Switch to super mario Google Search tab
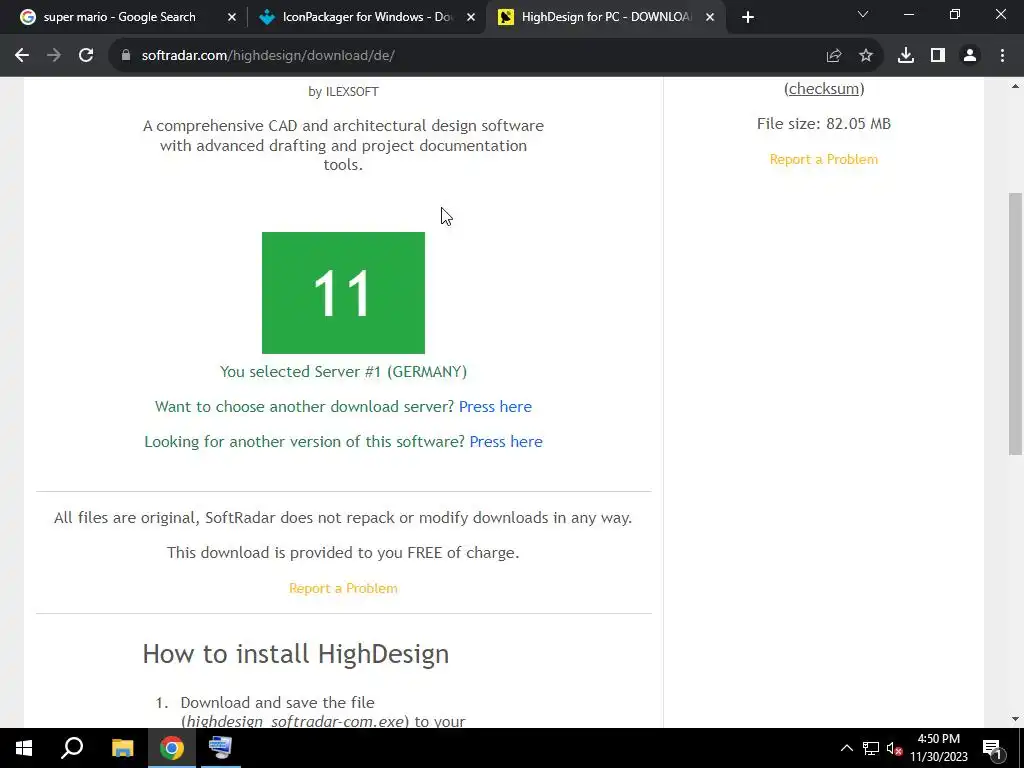 (120, 17)
